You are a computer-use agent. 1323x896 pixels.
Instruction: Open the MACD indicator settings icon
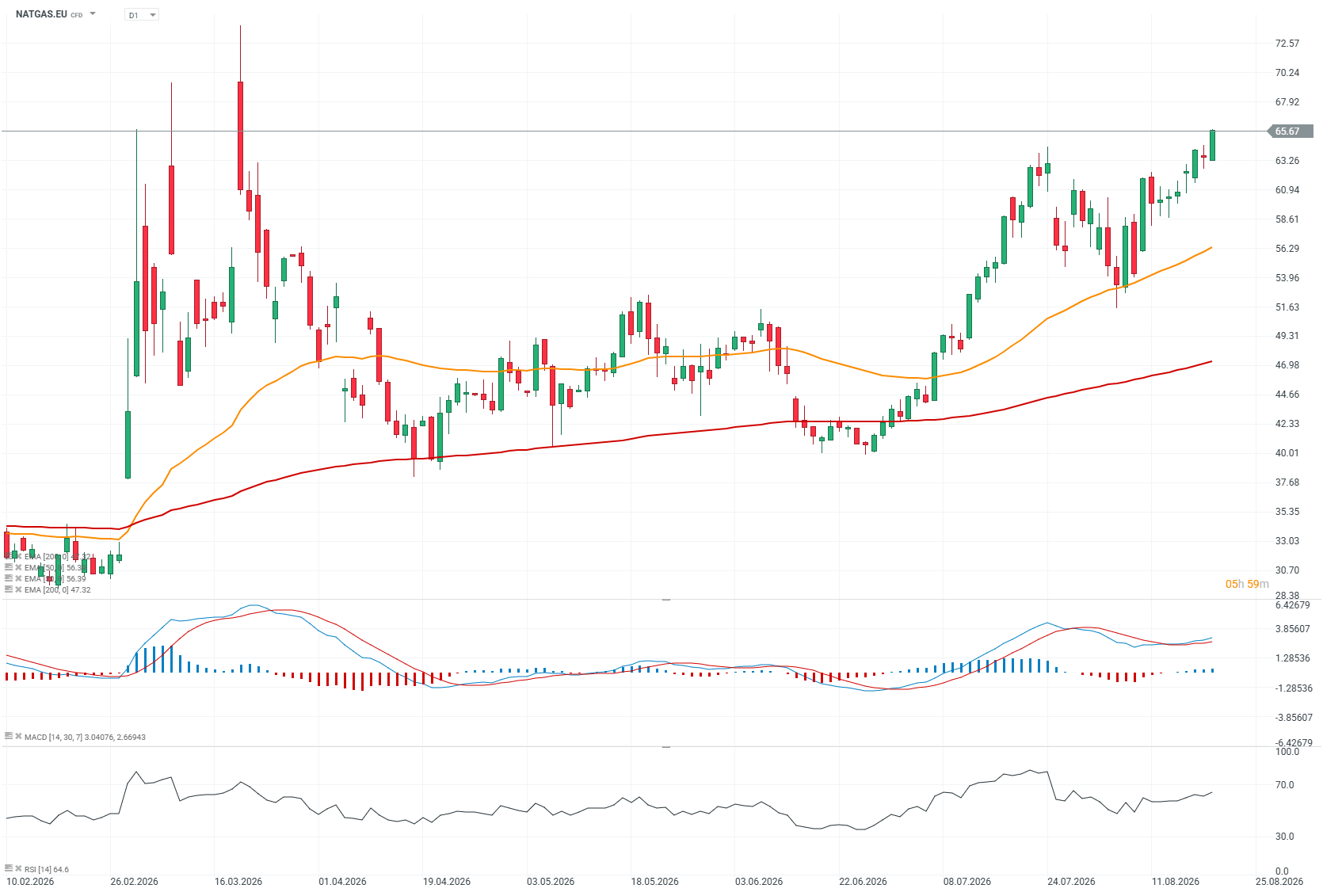click(9, 736)
